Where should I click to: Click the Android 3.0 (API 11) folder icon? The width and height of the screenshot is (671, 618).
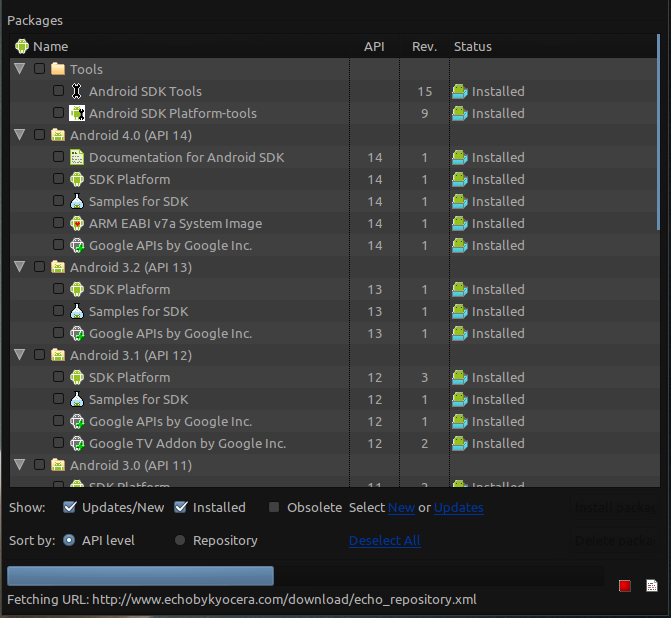tap(58, 465)
